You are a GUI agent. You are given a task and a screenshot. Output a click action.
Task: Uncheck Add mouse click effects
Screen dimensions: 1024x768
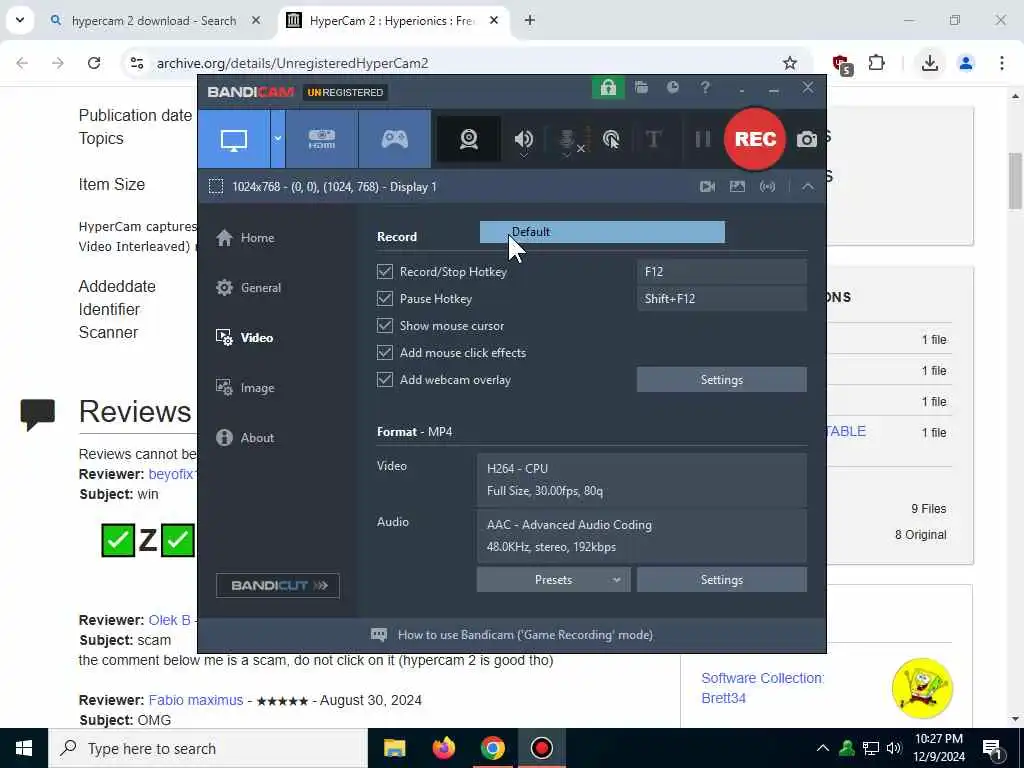[385, 353]
